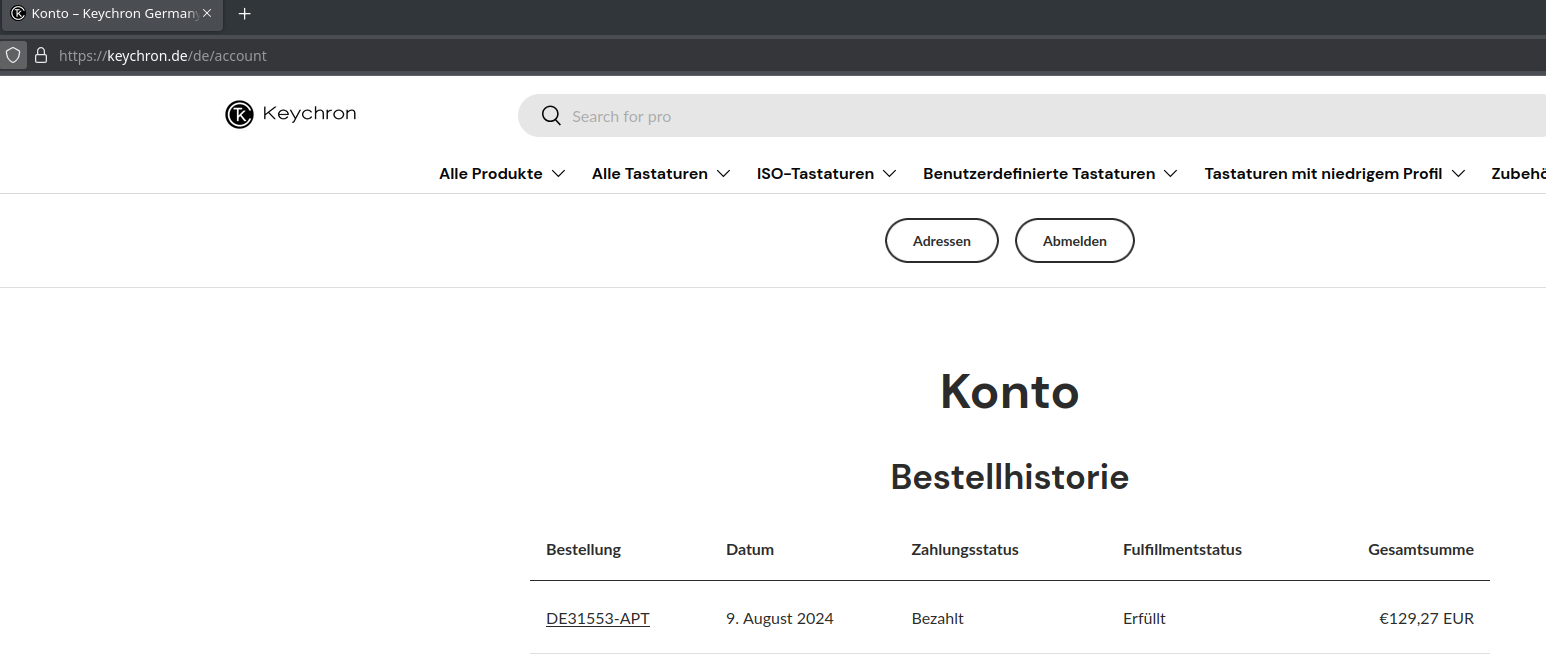Viewport: 1546px width, 660px height.
Task: Click the Keychron wordmark text
Action: pos(309,114)
